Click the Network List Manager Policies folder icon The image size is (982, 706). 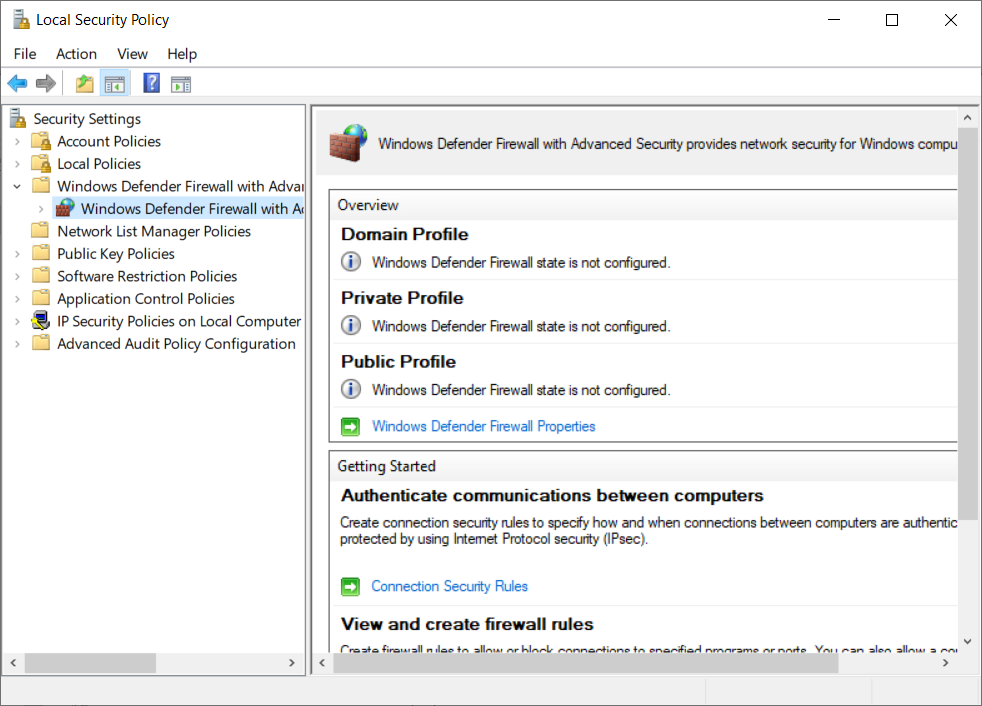[41, 231]
